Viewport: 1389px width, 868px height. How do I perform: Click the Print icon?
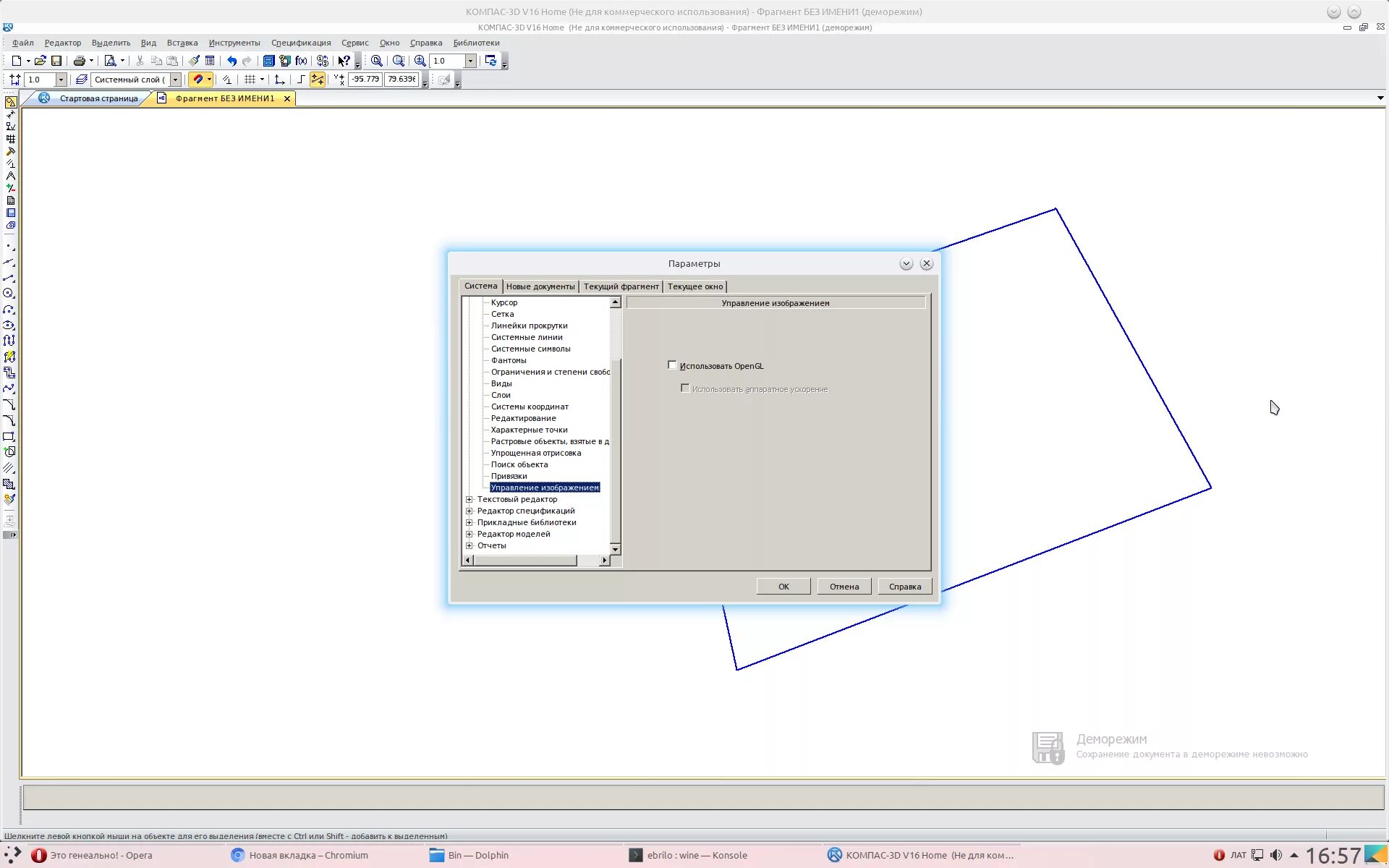pyautogui.click(x=80, y=61)
